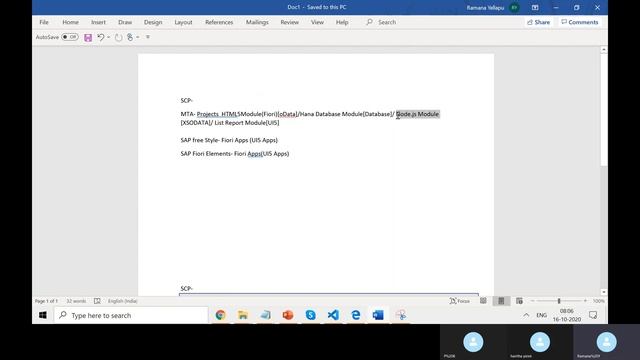Open the third taskbar app icon next to File Explorer

point(265,315)
